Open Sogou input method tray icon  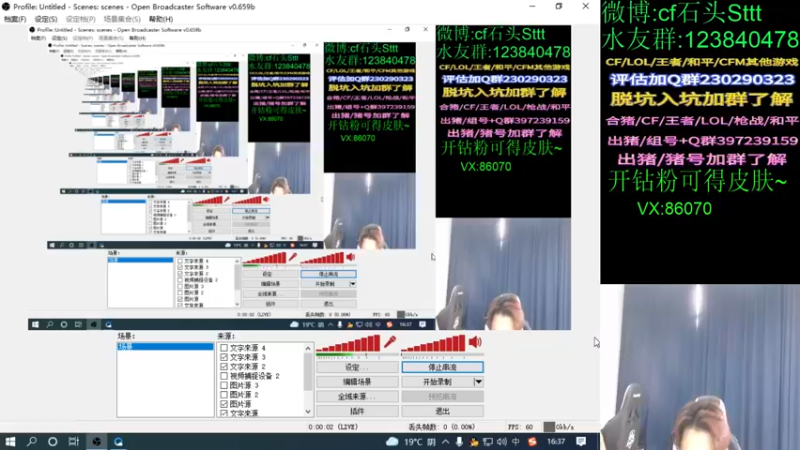532,441
